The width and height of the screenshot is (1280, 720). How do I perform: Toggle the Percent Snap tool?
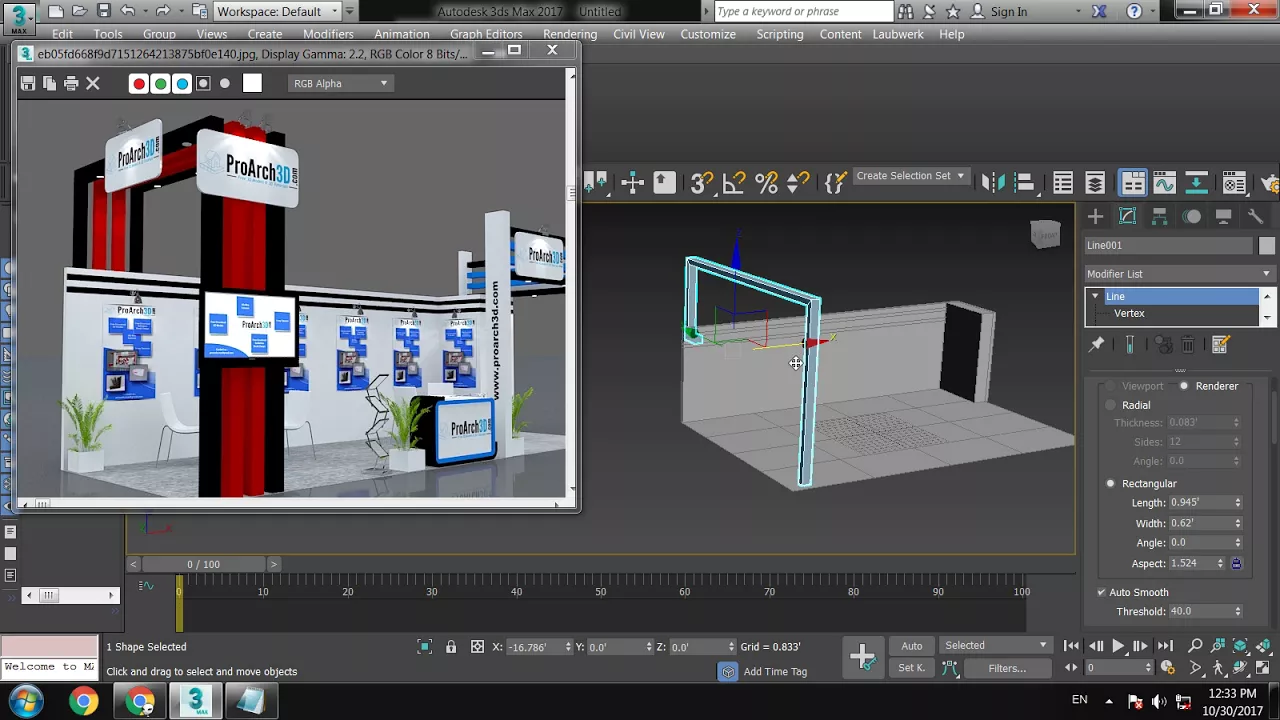(766, 183)
